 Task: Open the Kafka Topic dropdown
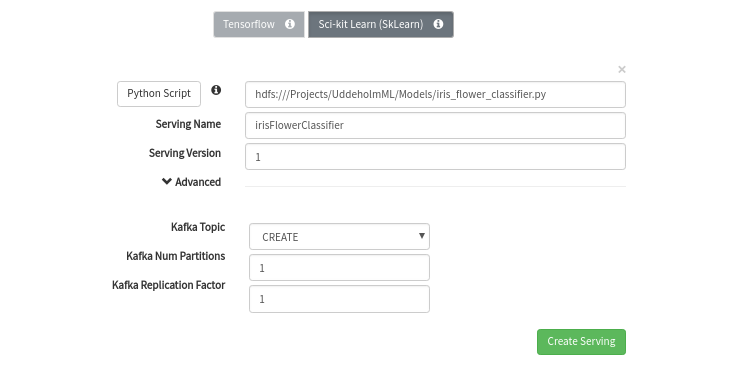point(339,237)
